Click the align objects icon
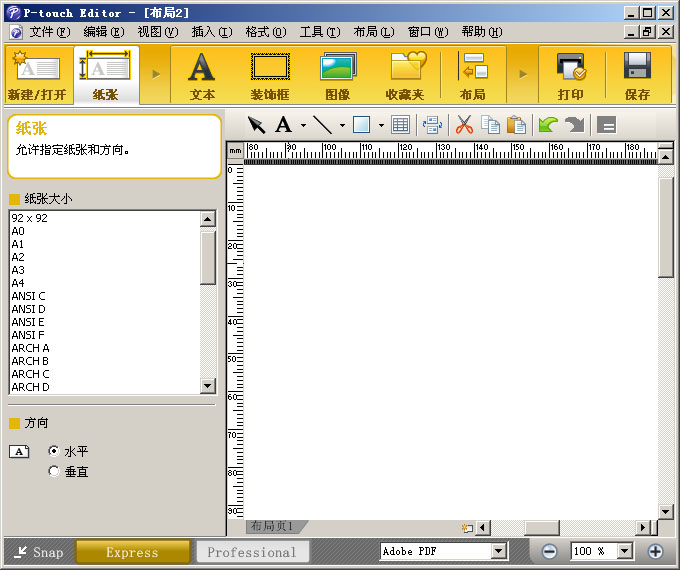 point(432,125)
